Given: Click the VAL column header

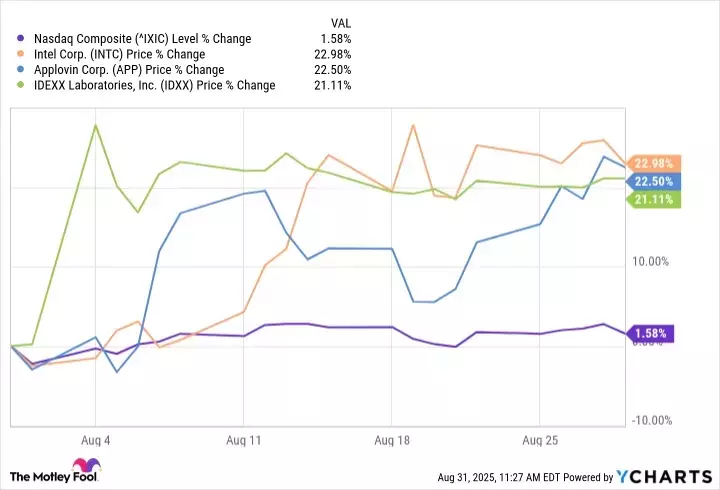Looking at the screenshot, I should point(340,22).
